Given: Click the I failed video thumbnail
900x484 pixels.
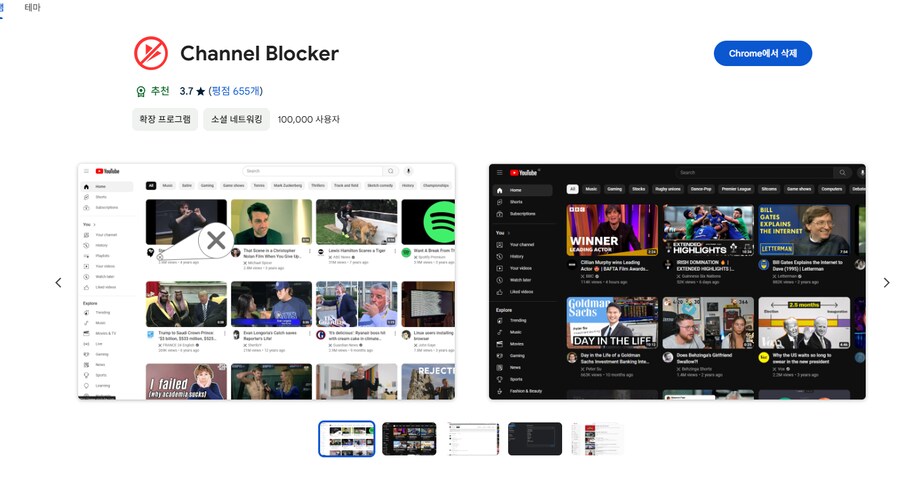Looking at the screenshot, I should coord(186,381).
